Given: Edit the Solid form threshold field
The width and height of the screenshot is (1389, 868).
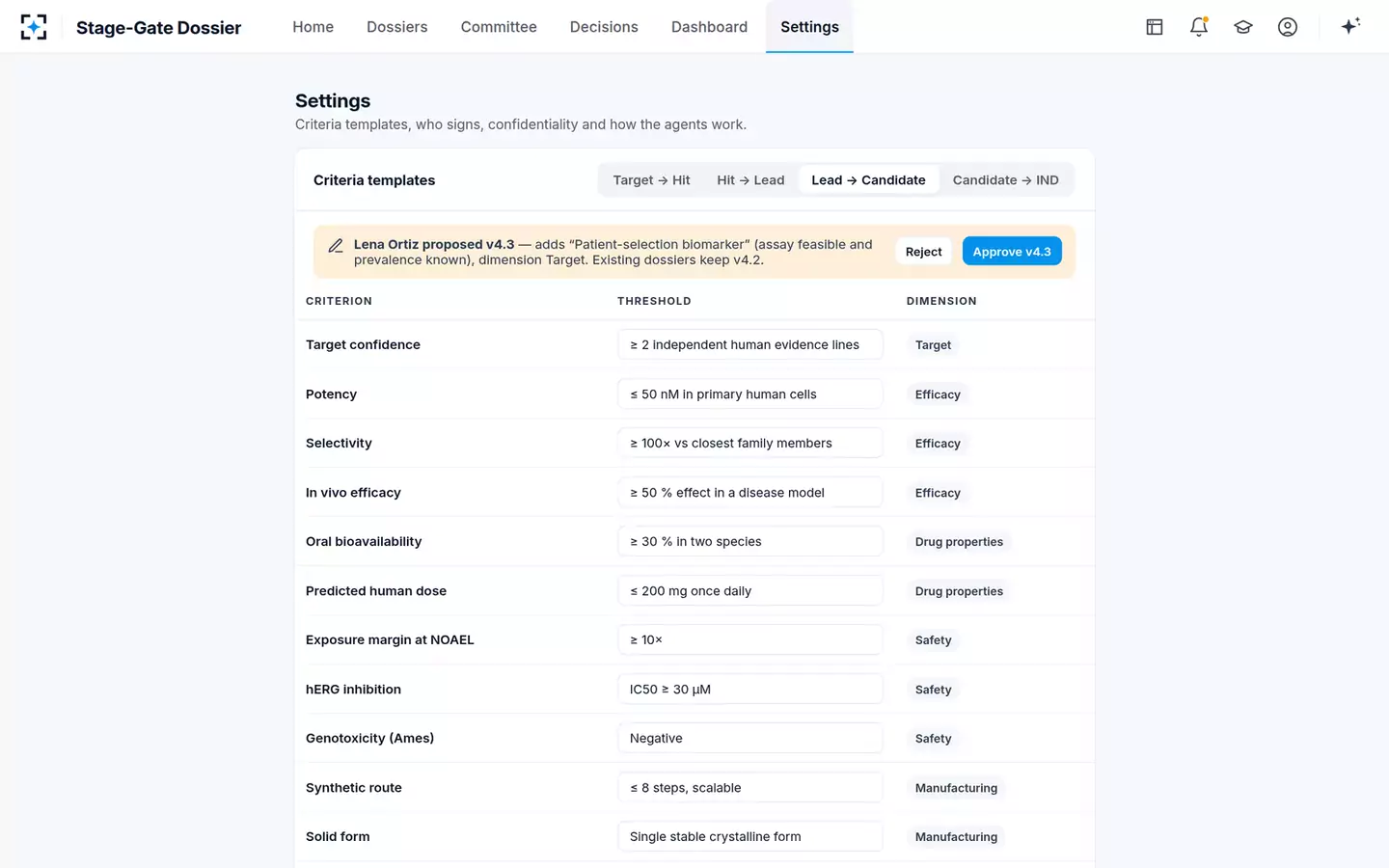Looking at the screenshot, I should pos(749,837).
